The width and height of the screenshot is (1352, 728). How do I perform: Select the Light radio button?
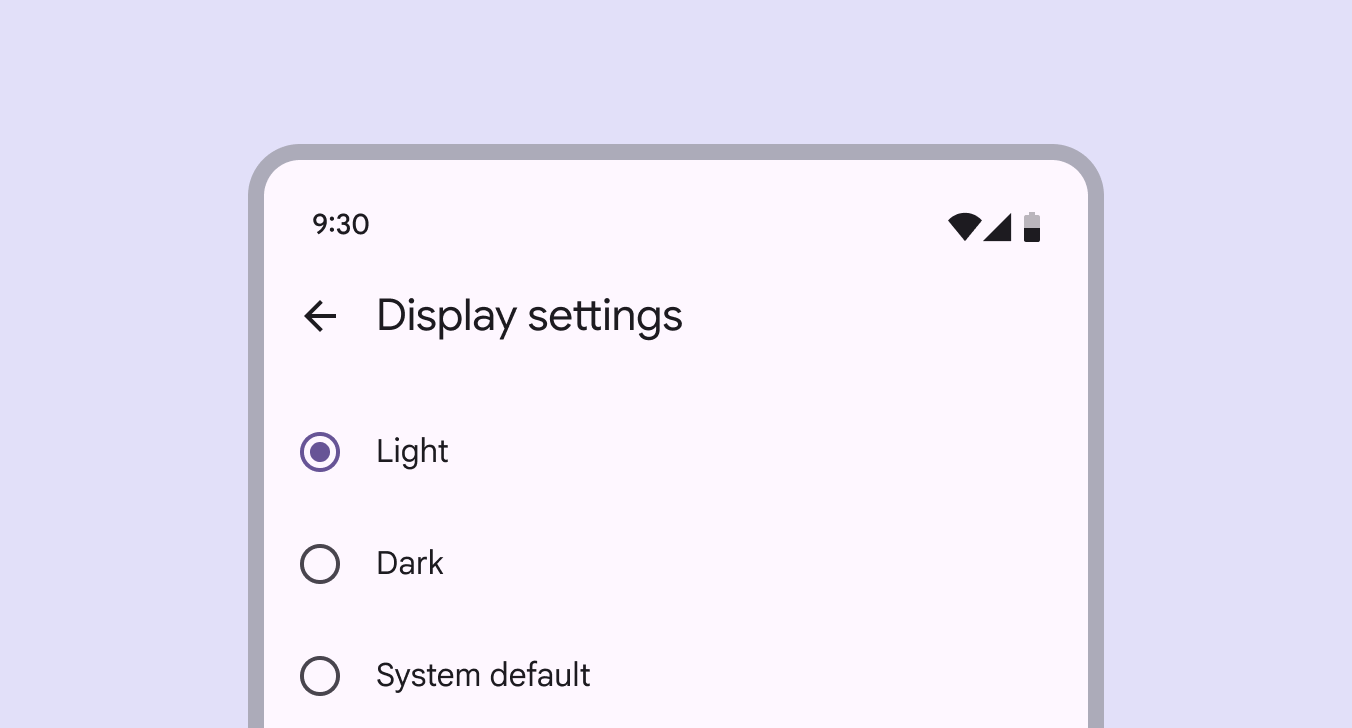[320, 452]
